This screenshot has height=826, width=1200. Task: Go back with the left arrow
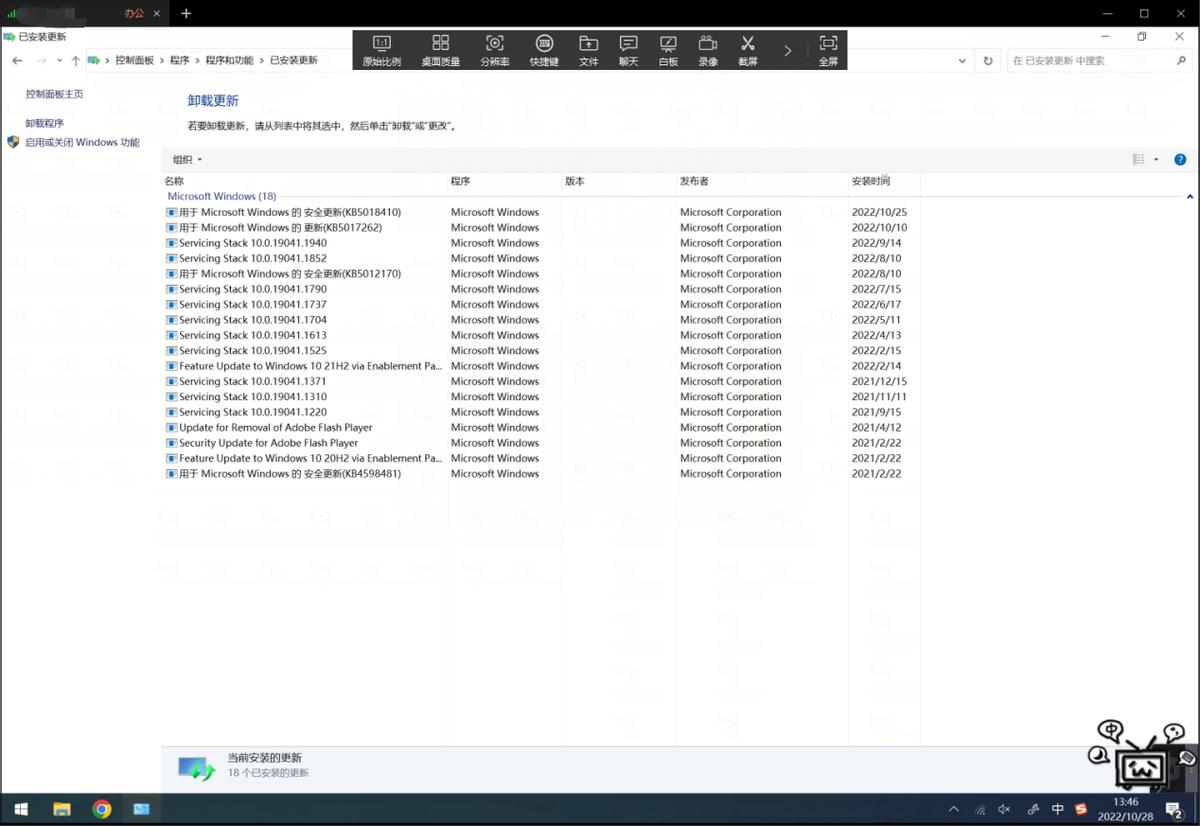coord(17,61)
